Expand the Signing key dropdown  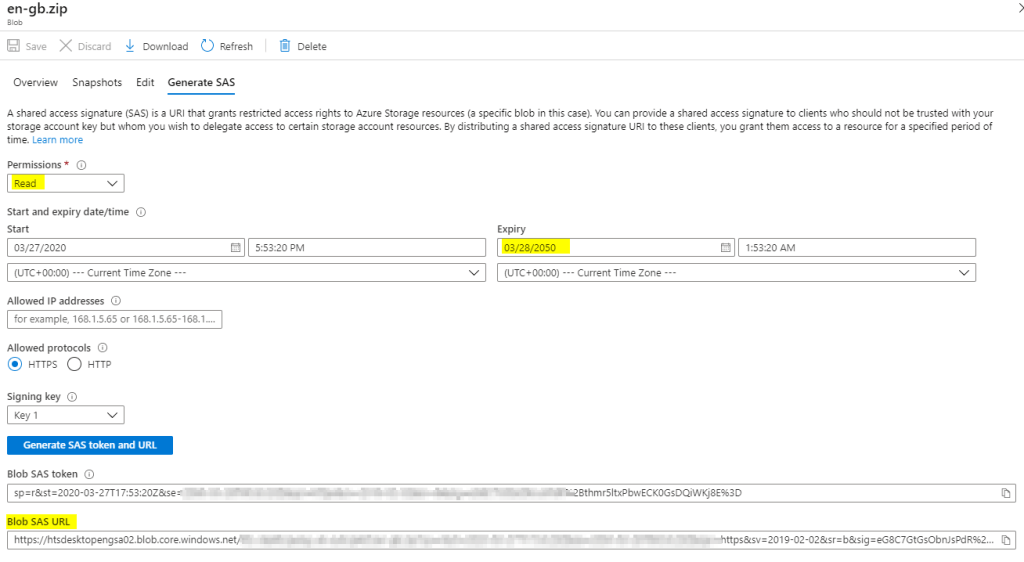tap(66, 415)
